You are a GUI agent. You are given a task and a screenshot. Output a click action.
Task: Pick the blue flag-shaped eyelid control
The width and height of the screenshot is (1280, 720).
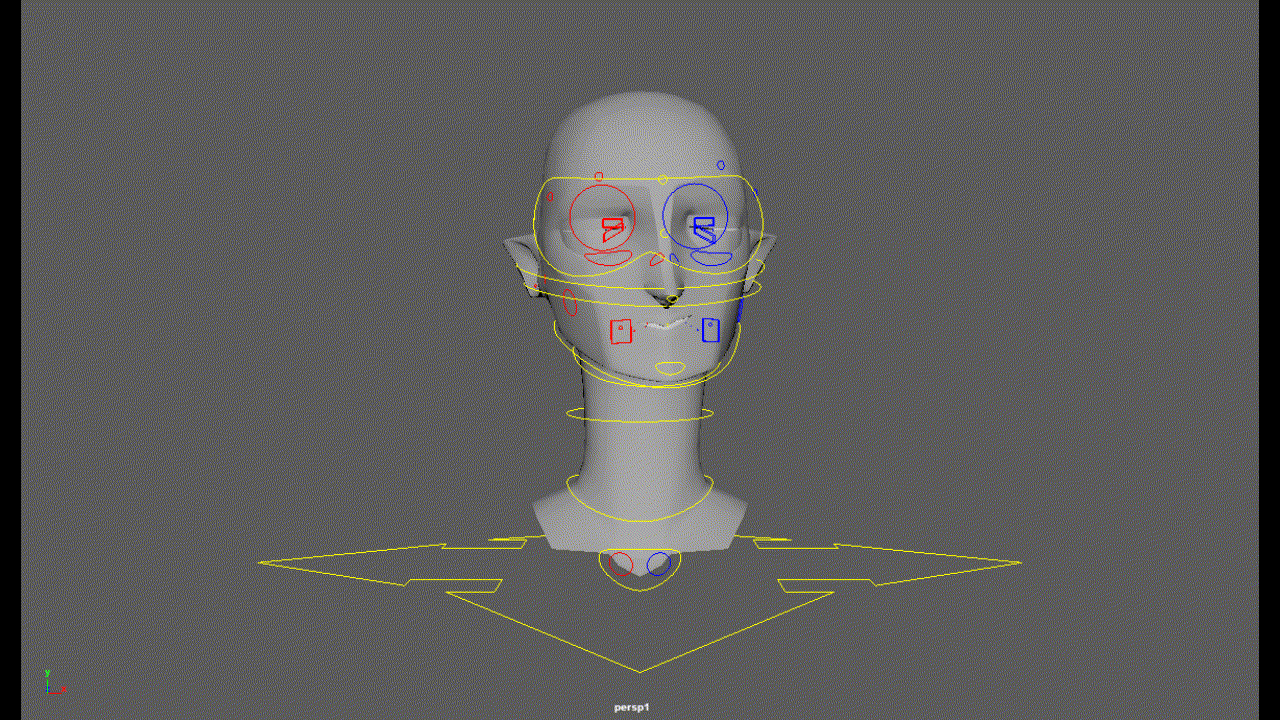704,231
